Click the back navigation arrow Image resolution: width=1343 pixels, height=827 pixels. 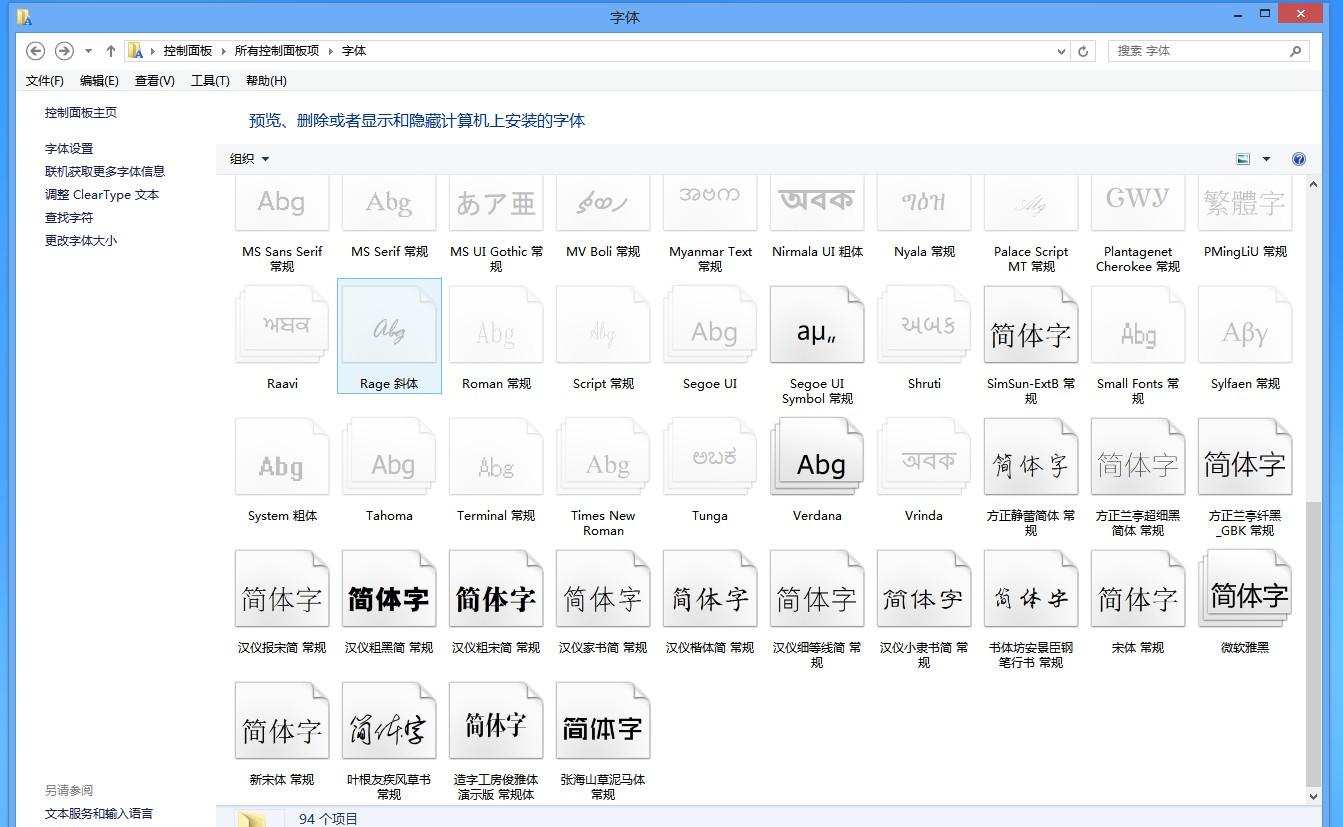35,50
